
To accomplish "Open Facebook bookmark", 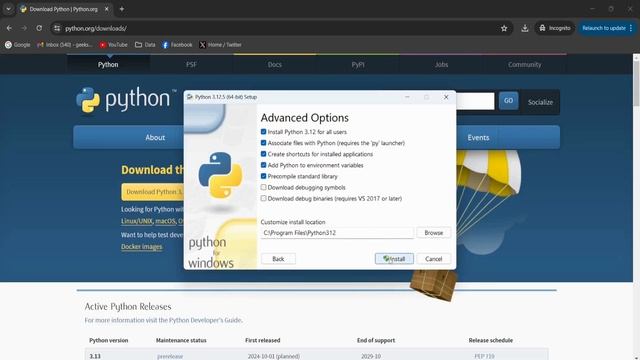I will click(177, 45).
